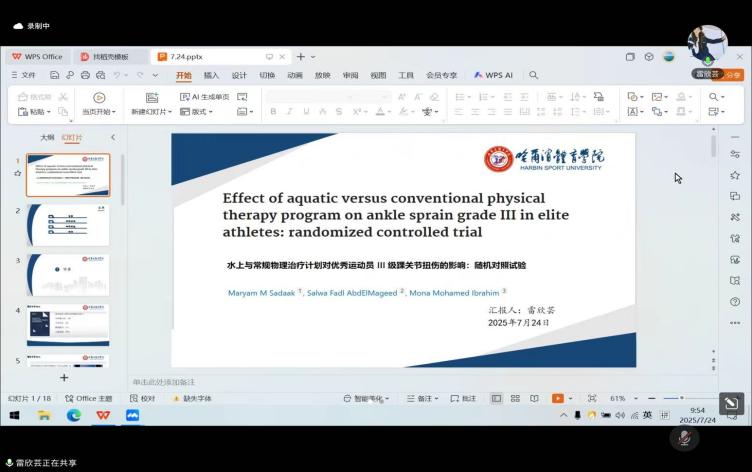752x472 pixels.
Task: Expand the new slide dropdown
Action: click(169, 112)
